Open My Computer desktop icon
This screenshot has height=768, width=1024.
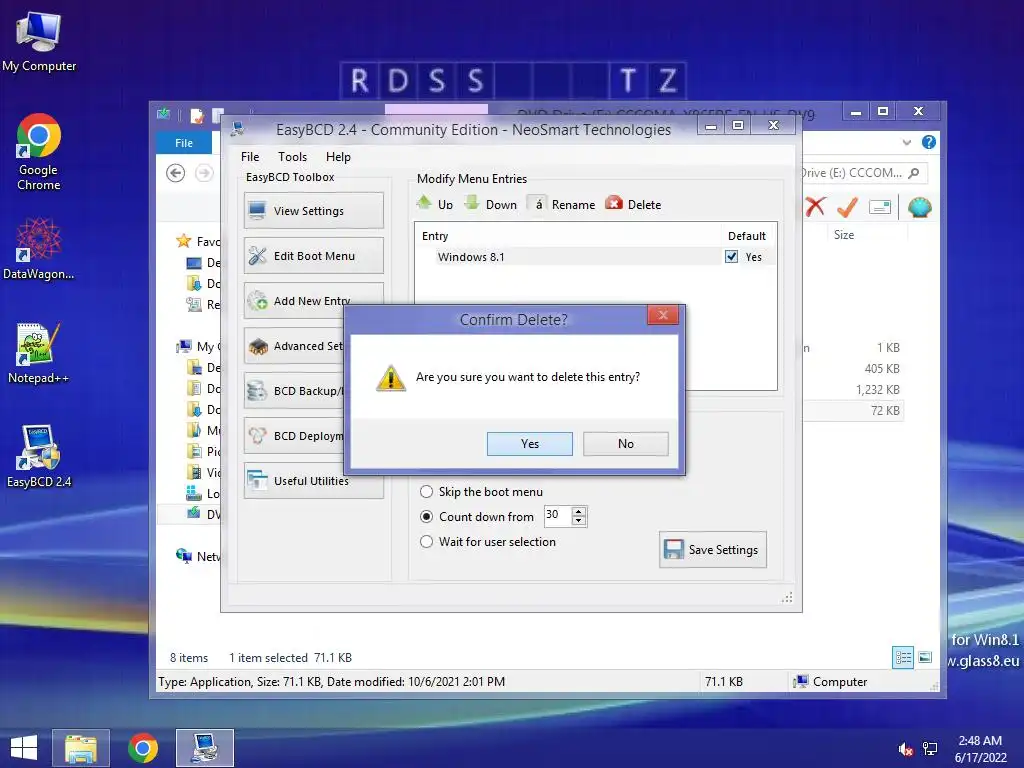click(39, 42)
